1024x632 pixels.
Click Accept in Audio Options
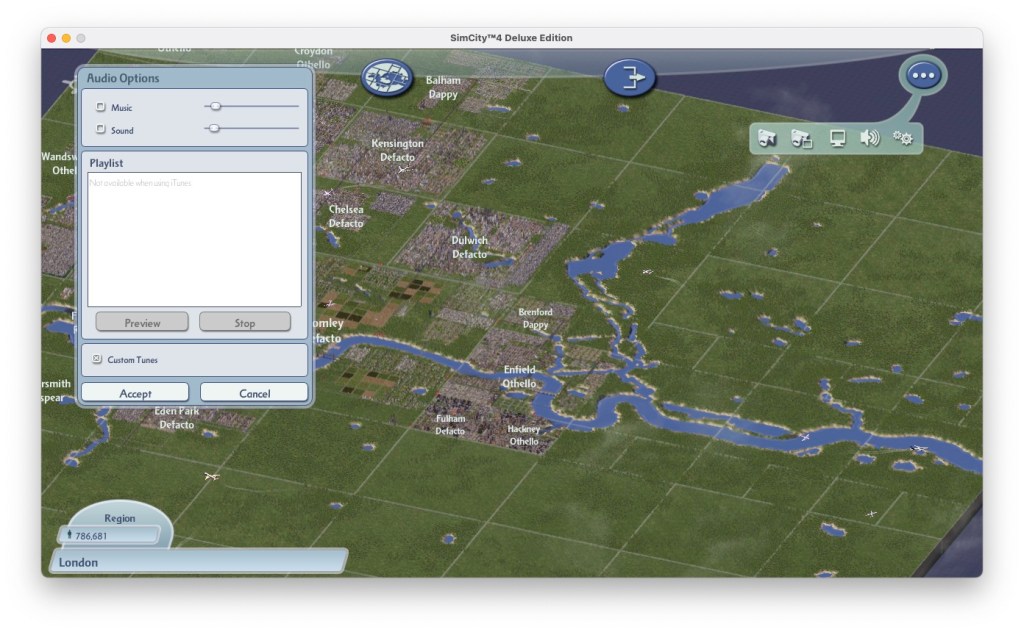[135, 393]
